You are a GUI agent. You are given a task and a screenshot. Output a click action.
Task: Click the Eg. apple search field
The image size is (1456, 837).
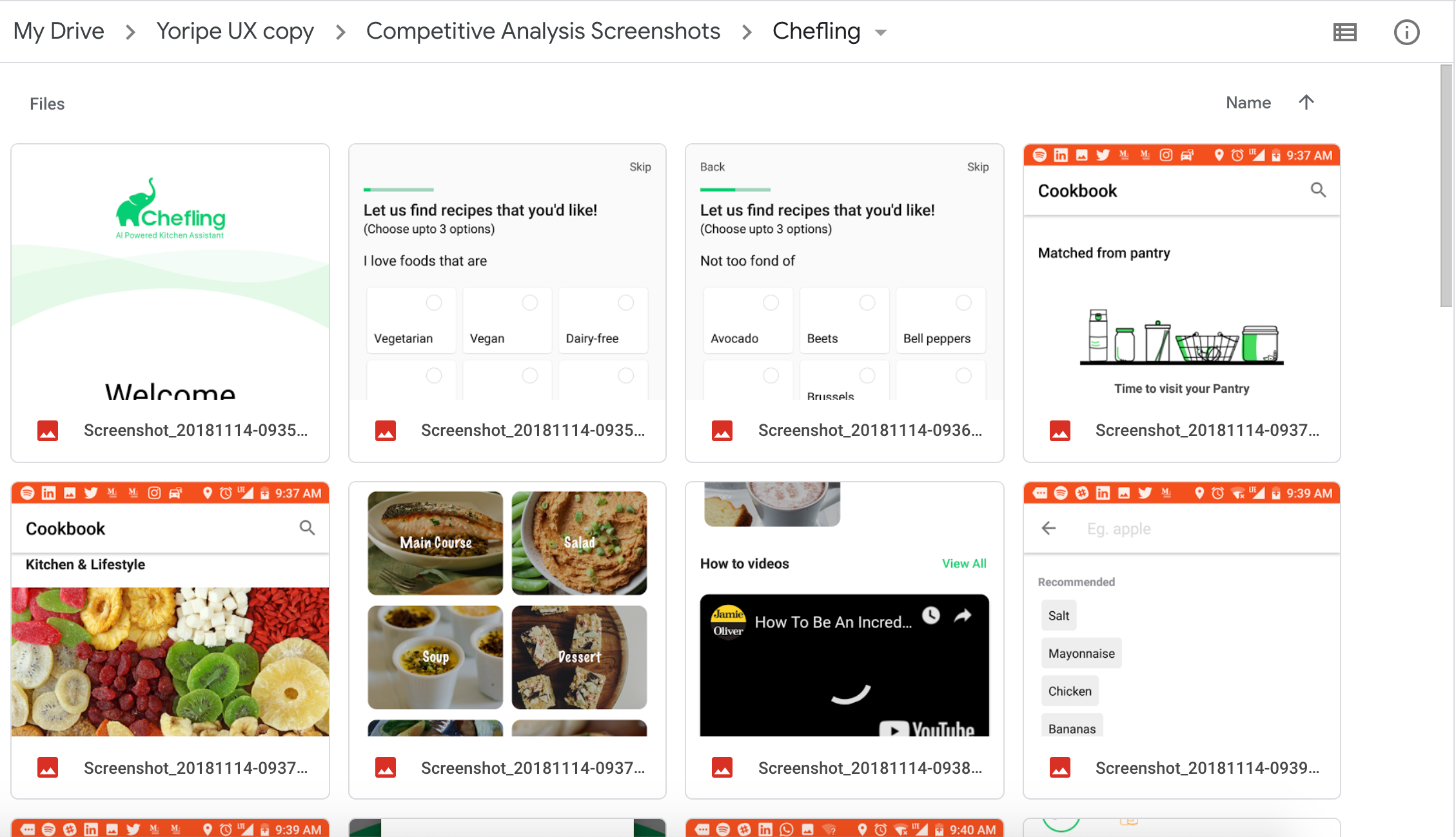point(1119,528)
